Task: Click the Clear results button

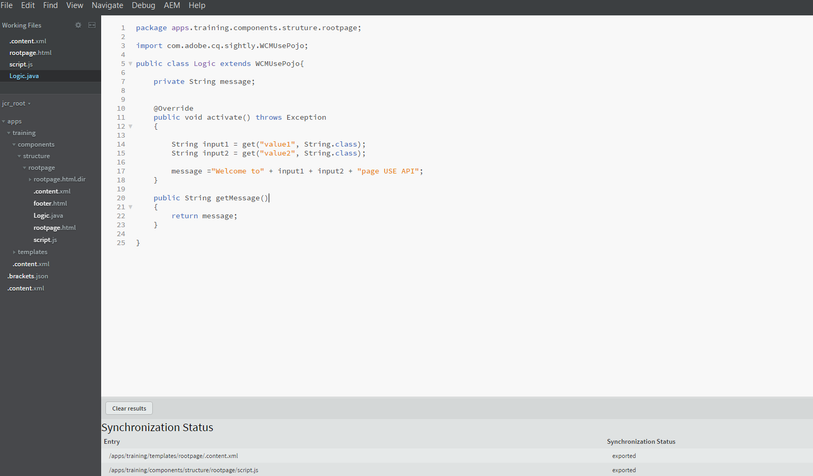Action: tap(129, 408)
